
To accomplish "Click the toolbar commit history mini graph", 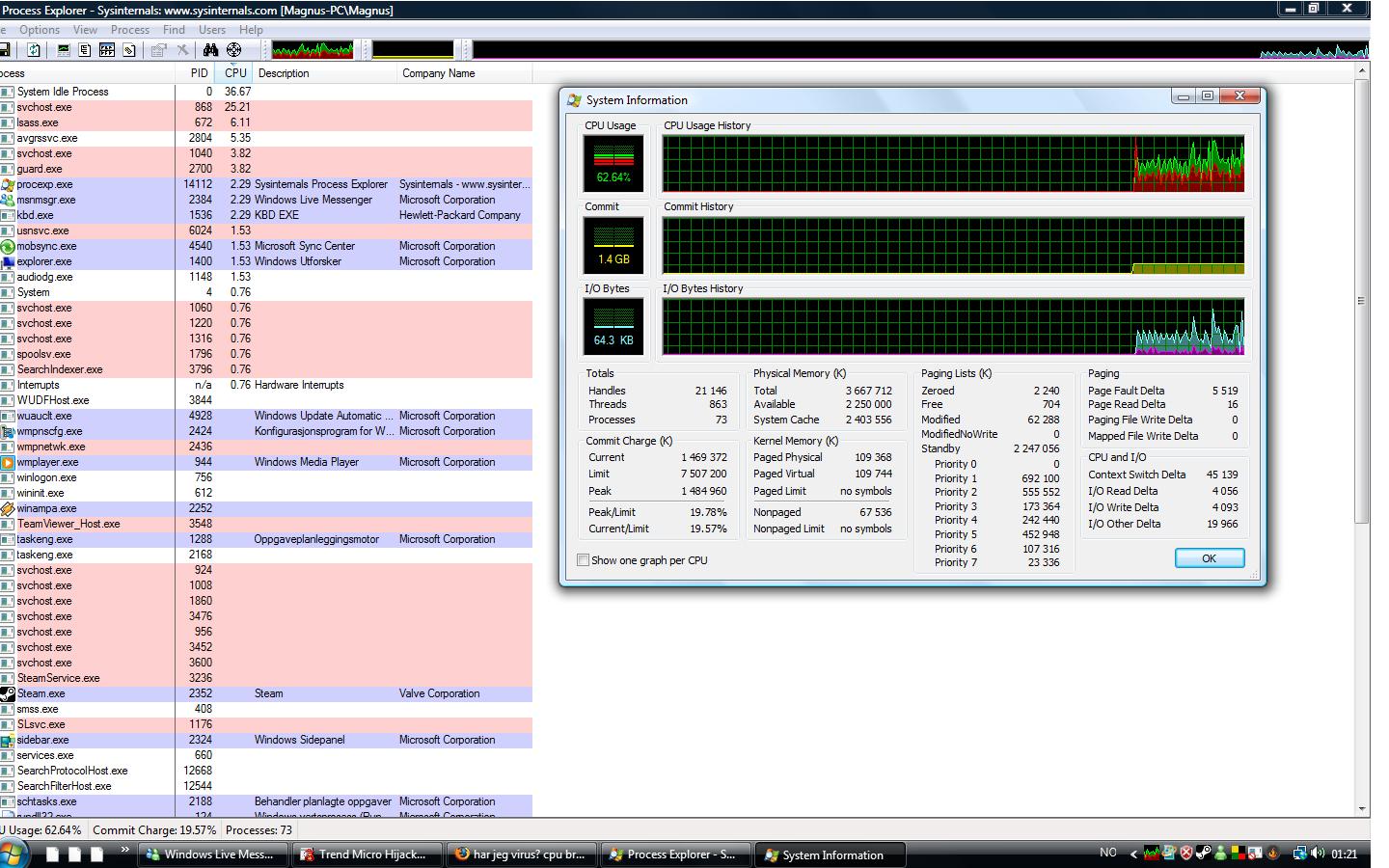I will 413,50.
